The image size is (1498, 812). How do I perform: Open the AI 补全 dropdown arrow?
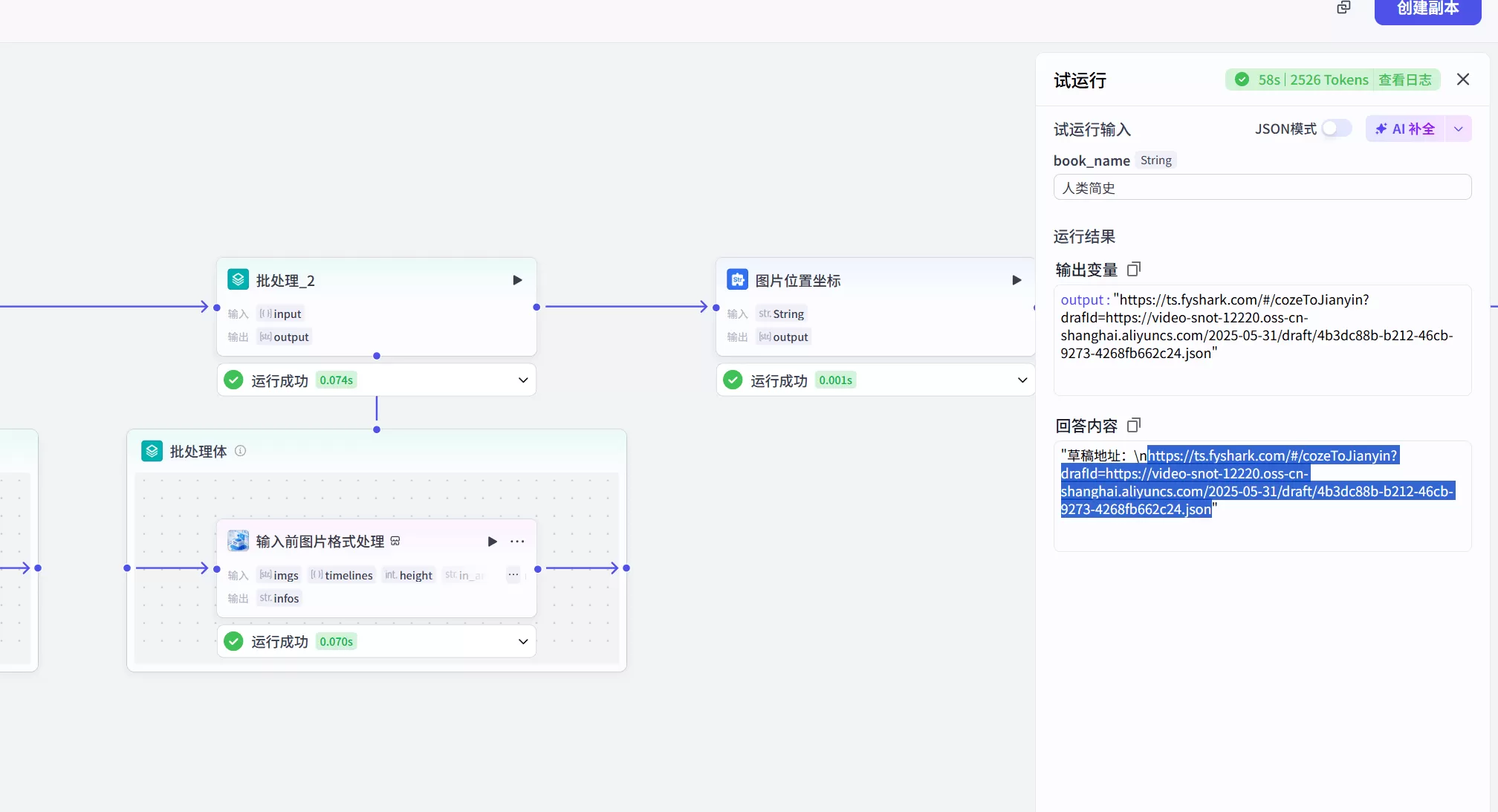click(1459, 129)
